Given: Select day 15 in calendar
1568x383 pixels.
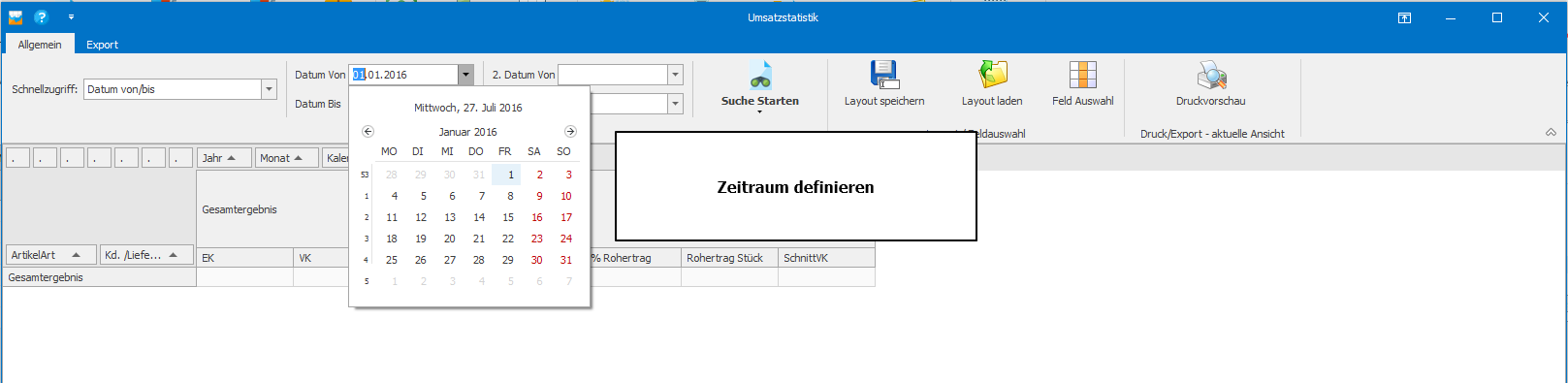Looking at the screenshot, I should coord(507,217).
